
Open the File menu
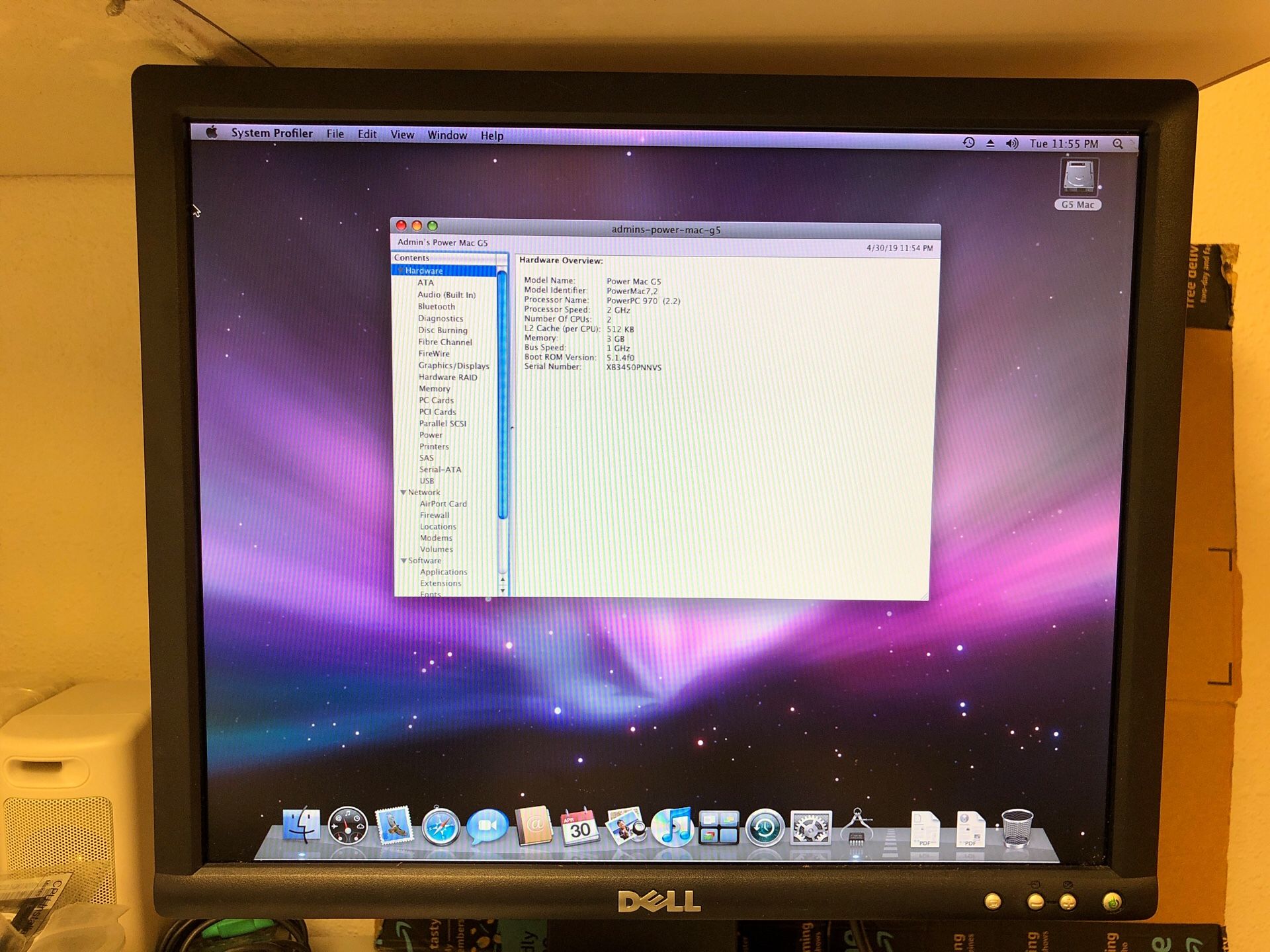(x=335, y=134)
